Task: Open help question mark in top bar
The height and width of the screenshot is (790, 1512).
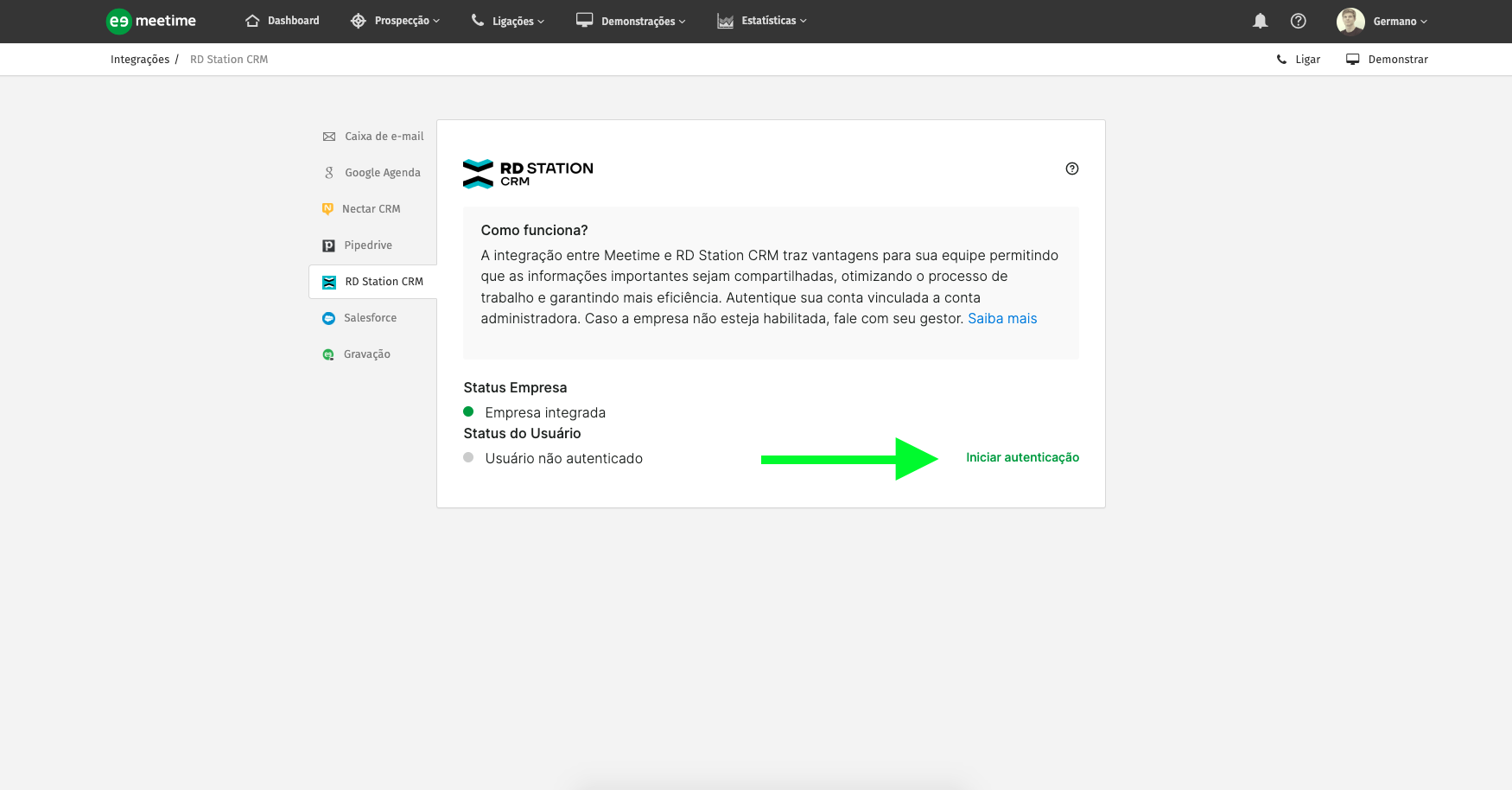Action: pyautogui.click(x=1299, y=21)
